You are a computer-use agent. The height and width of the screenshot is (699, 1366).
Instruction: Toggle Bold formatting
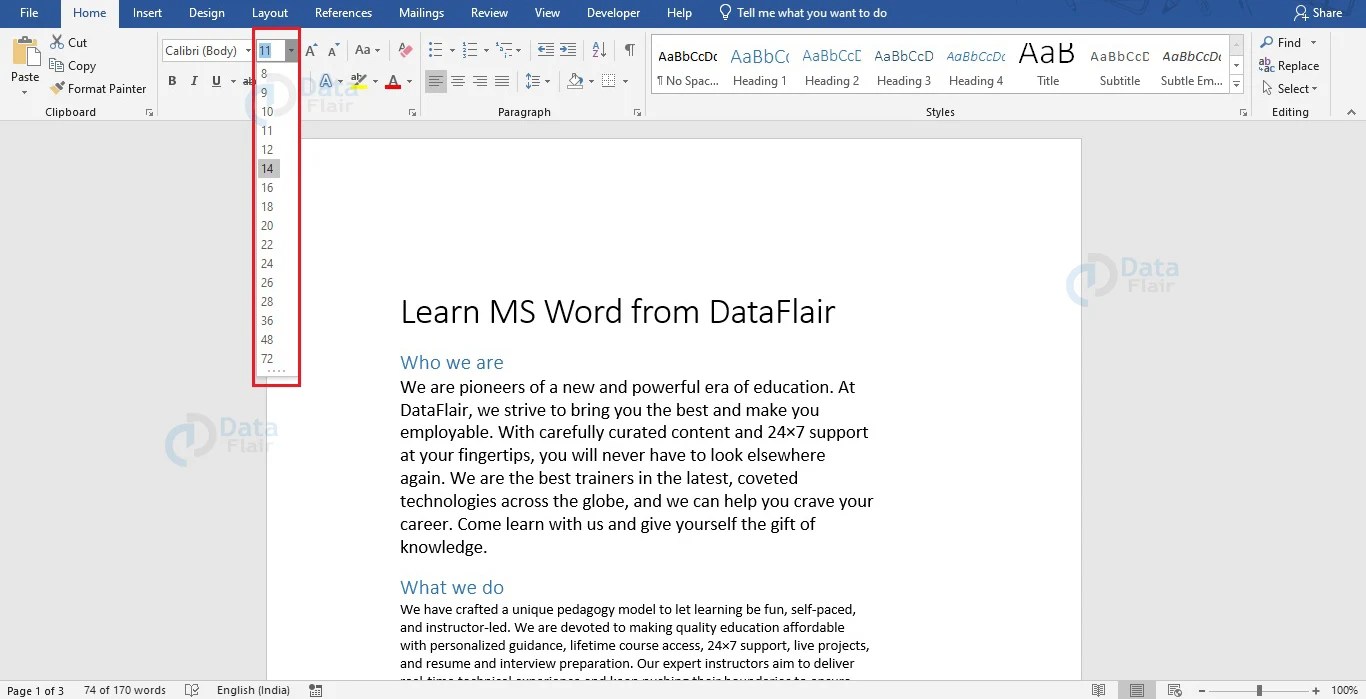pyautogui.click(x=172, y=81)
